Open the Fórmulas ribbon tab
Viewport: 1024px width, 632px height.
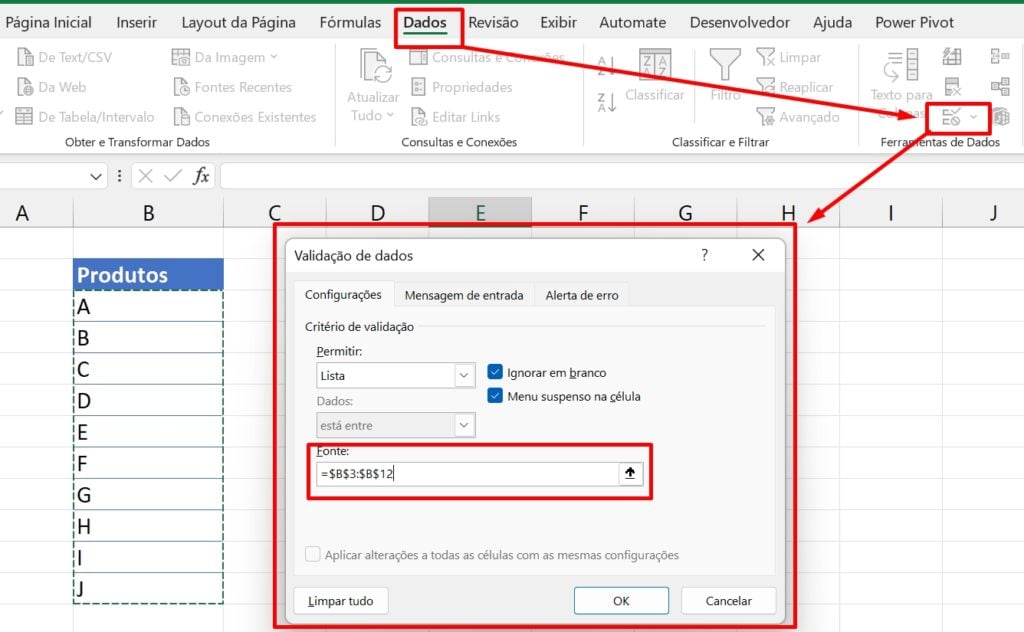(x=349, y=21)
